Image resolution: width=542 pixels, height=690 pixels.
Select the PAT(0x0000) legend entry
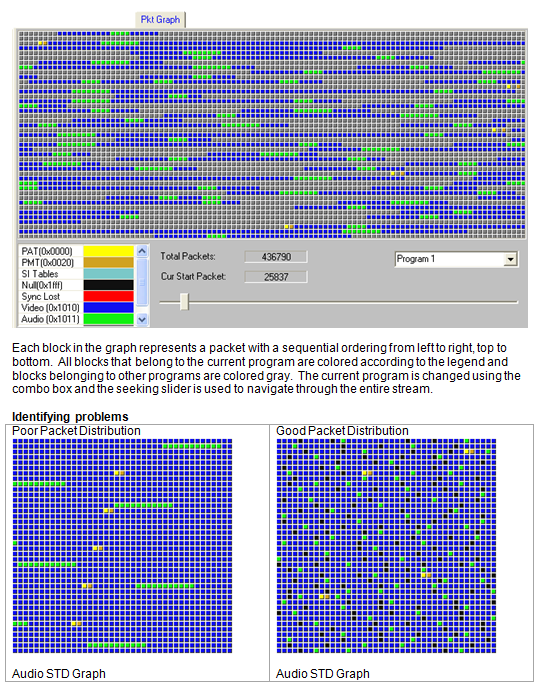tap(47, 251)
